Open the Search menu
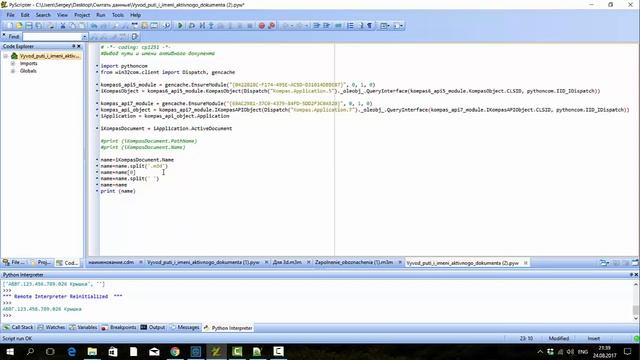Image resolution: width=640 pixels, height=360 pixels. [x=43, y=15]
